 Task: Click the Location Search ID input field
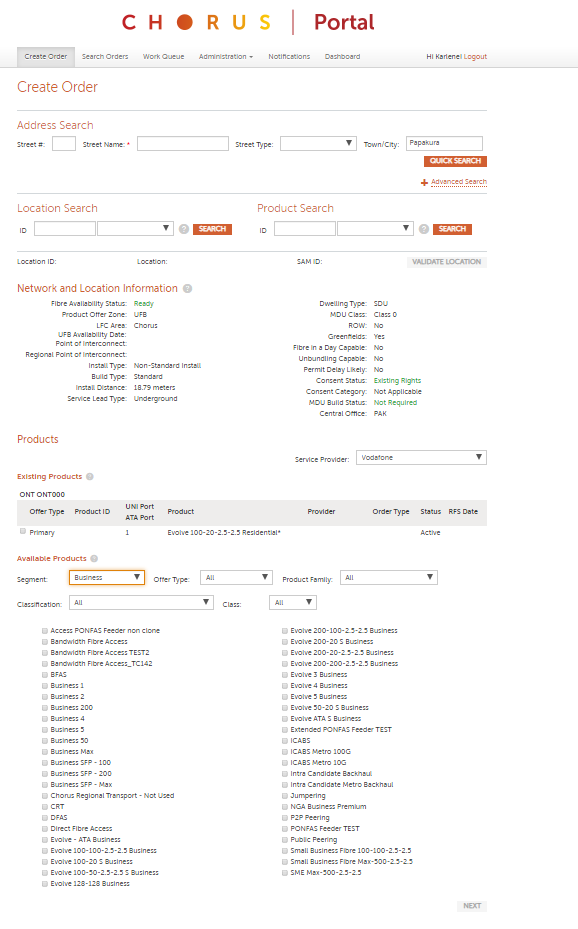[x=65, y=229]
